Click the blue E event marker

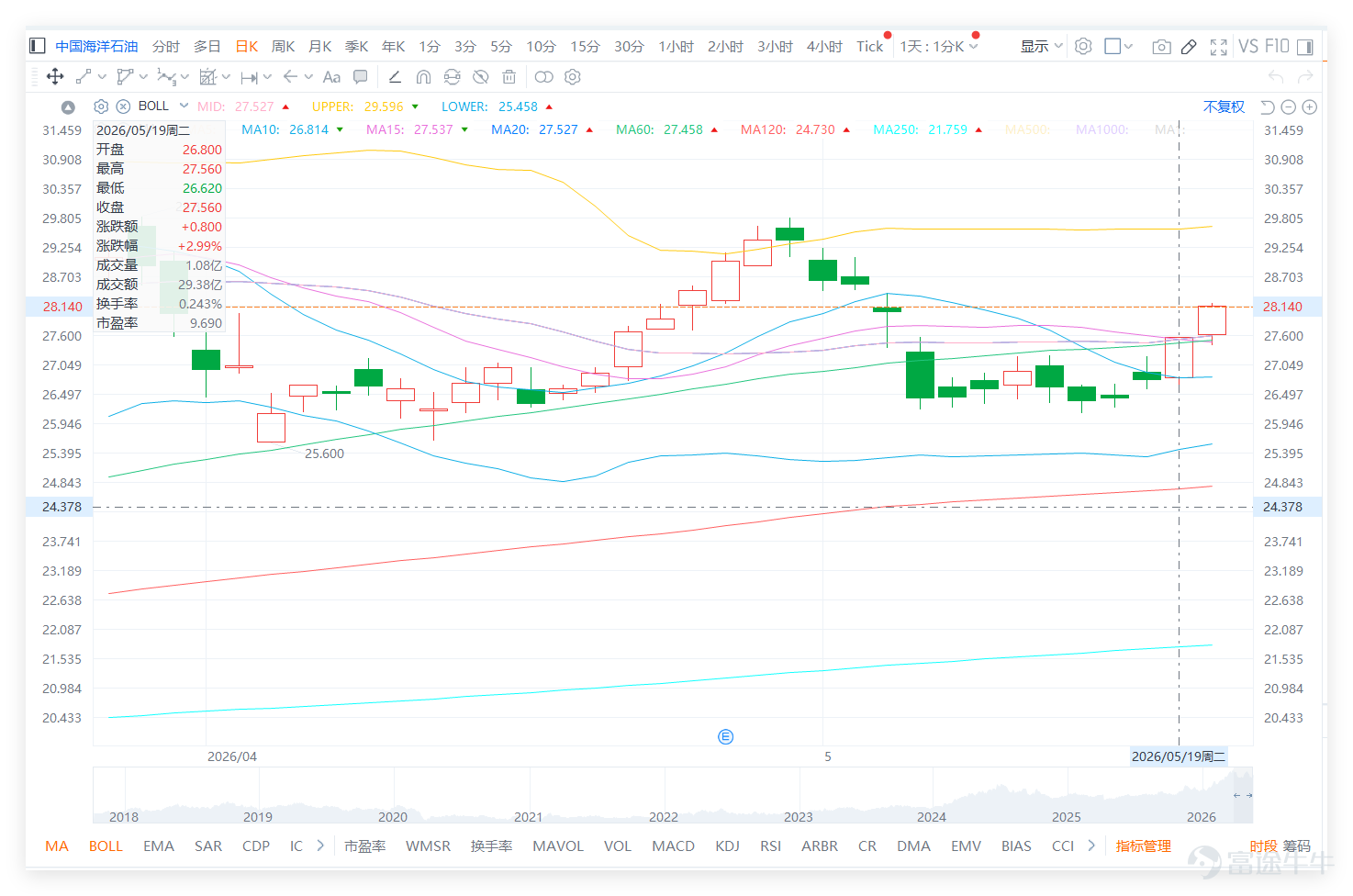pyautogui.click(x=725, y=736)
